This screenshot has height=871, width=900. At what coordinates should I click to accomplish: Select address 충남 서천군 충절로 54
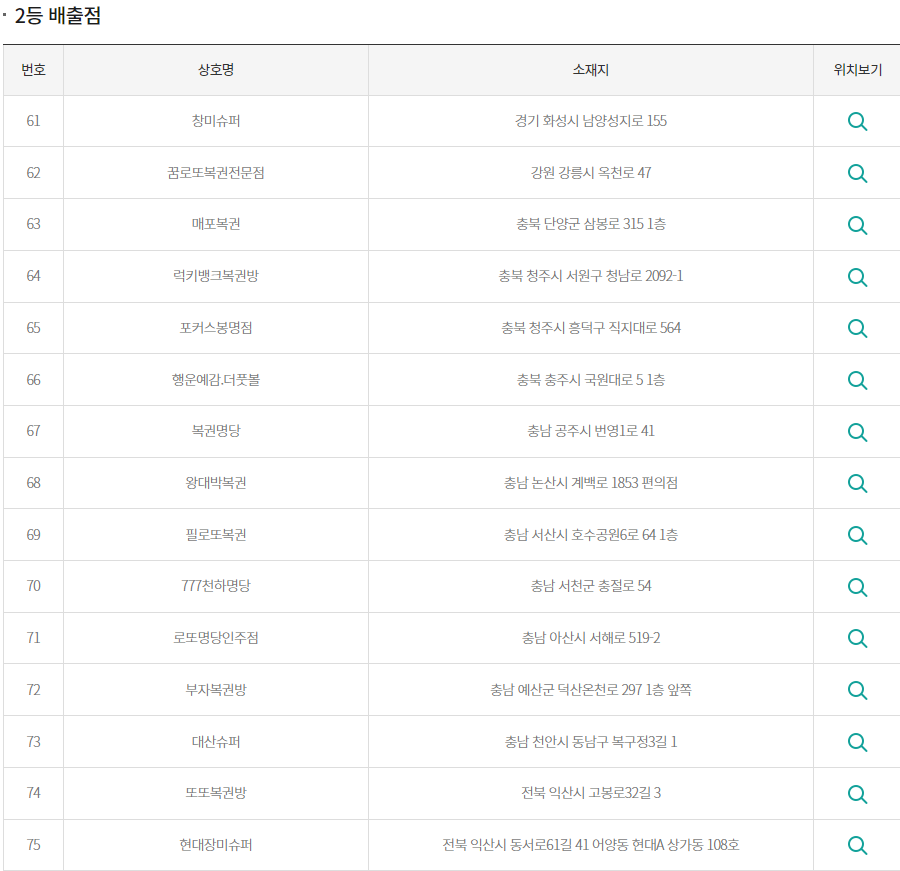[591, 586]
